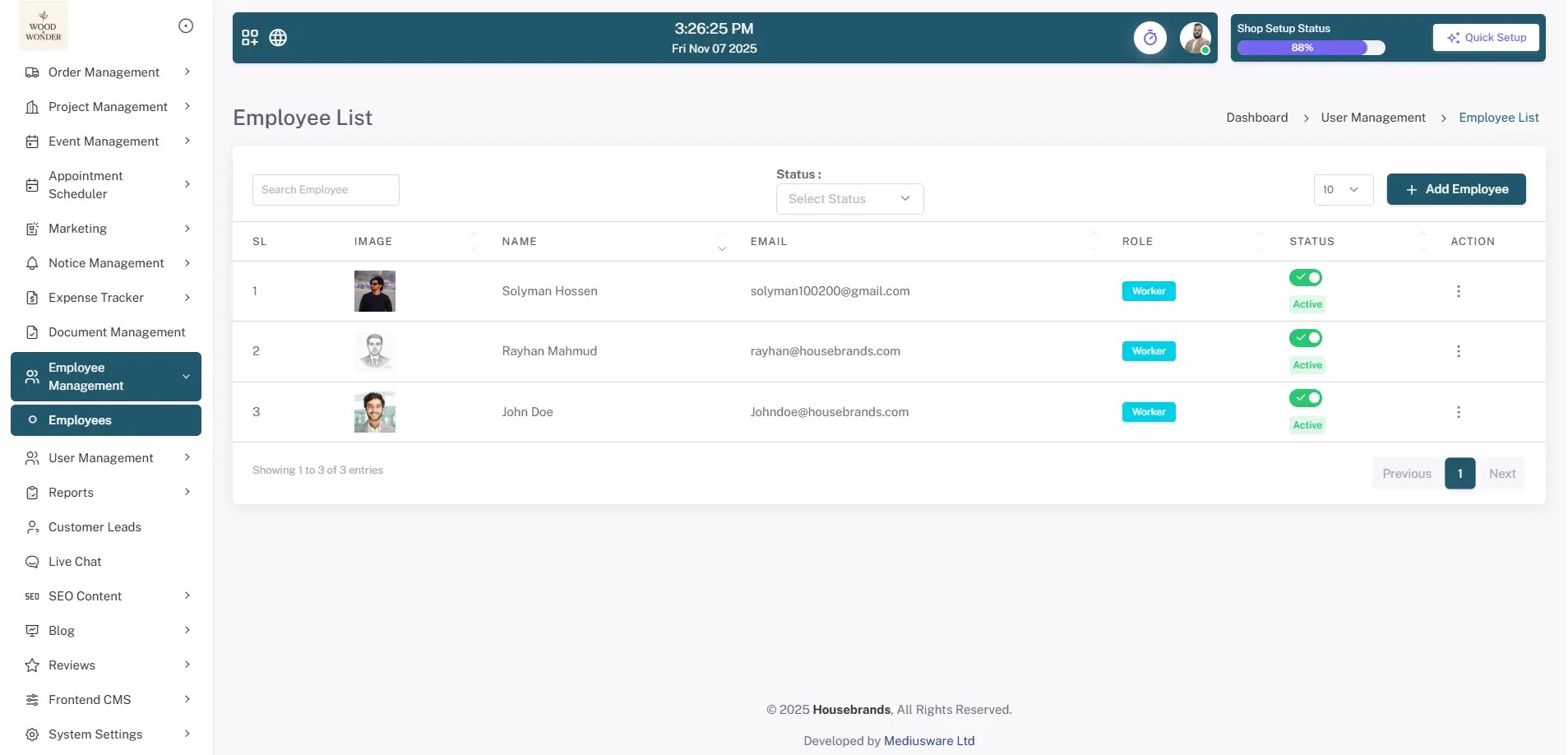The image size is (1568, 755).
Task: Open the Mediusware Ltd link in footer
Action: click(x=928, y=739)
